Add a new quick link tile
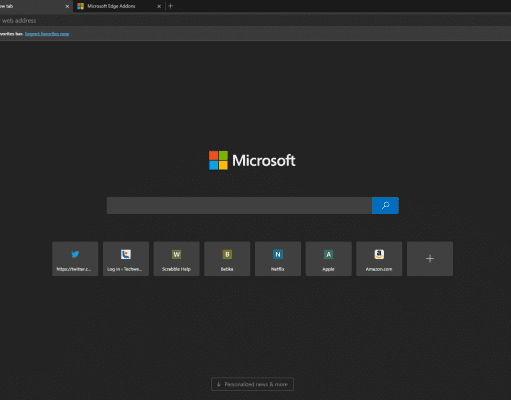Image resolution: width=511 pixels, height=400 pixels. 430,259
